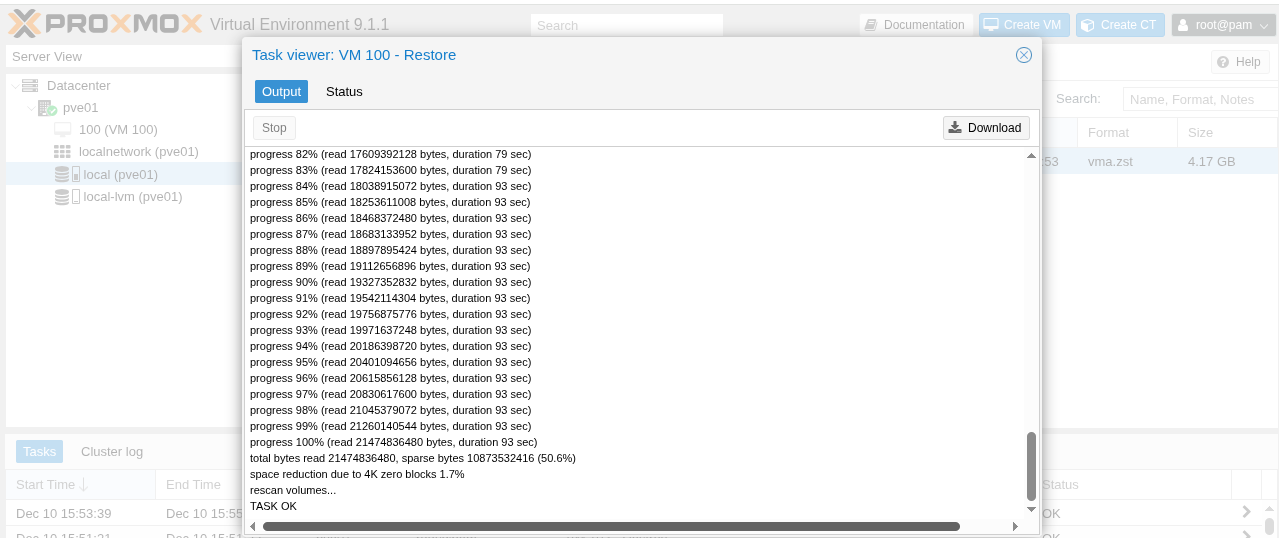Select local (pve01) storage
Screen dimensions: 1279x538
click(121, 174)
